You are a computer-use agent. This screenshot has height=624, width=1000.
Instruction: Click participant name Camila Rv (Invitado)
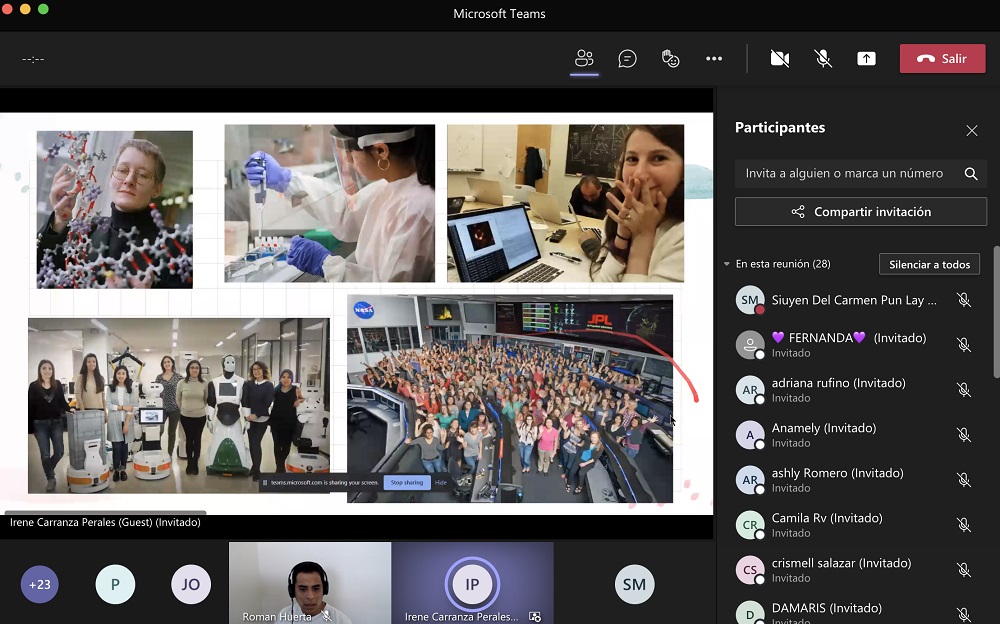[x=827, y=518]
